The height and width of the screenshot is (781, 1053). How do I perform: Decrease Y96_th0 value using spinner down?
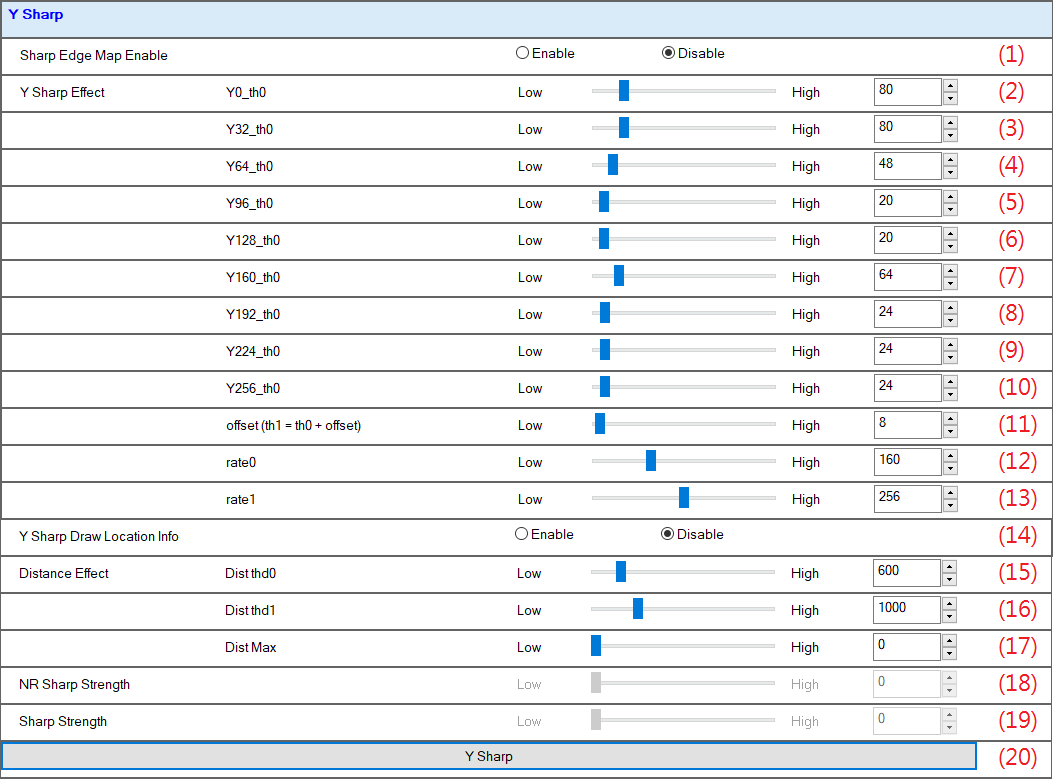coord(950,210)
